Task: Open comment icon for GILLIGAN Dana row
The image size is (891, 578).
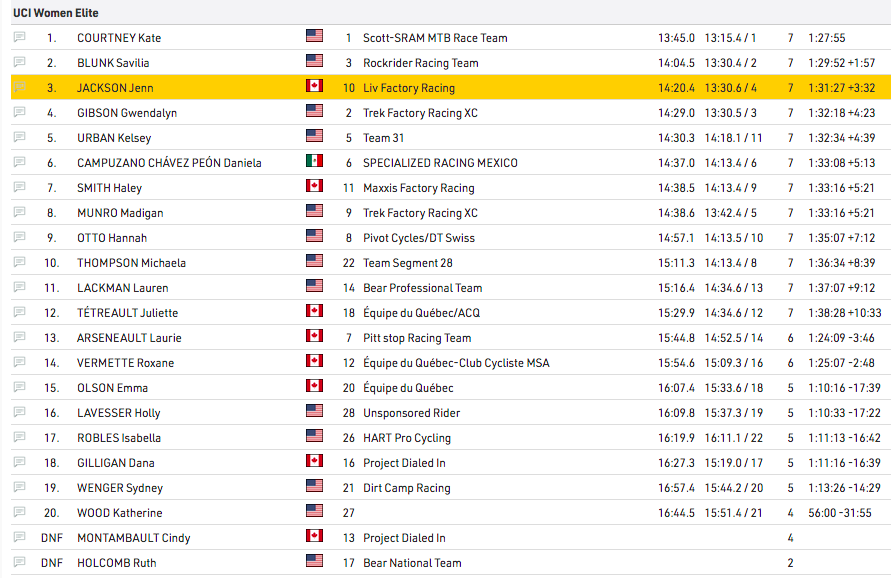Action: (20, 462)
